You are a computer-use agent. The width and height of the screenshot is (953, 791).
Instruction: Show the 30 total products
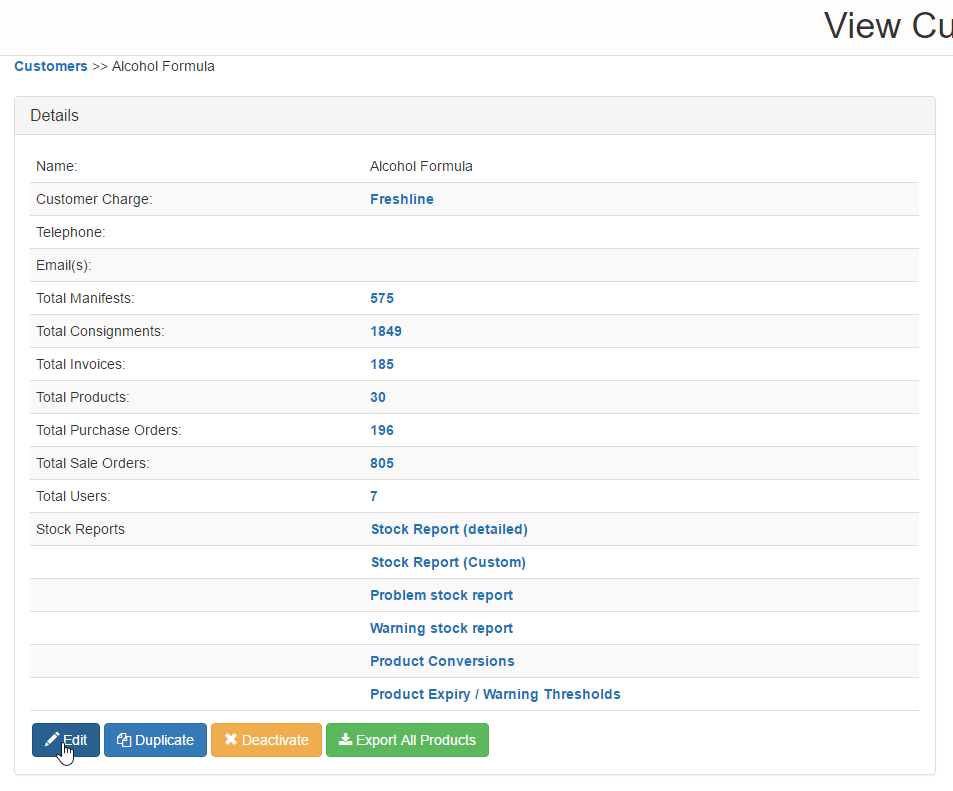pyautogui.click(x=378, y=397)
